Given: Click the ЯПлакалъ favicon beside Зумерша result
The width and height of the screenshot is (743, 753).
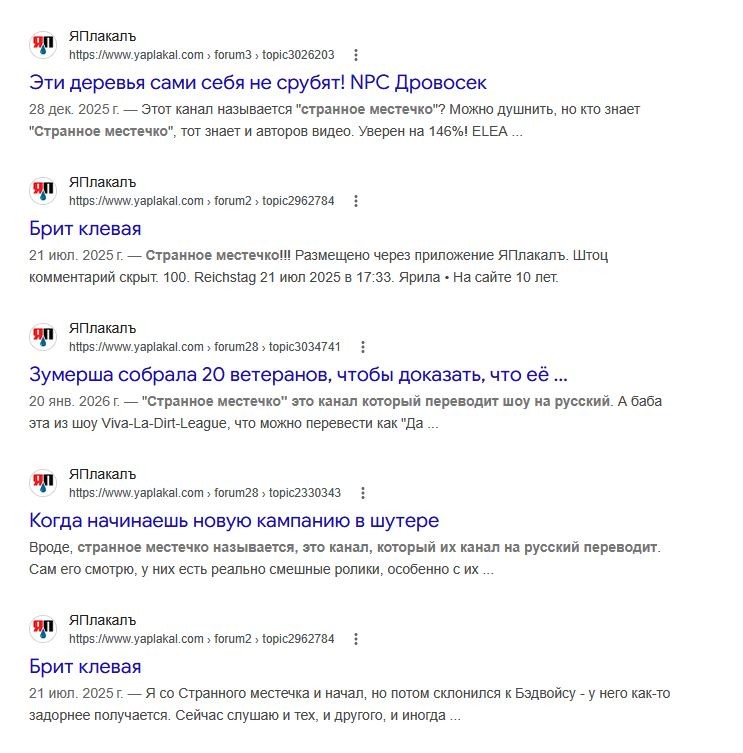Looking at the screenshot, I should (43, 337).
